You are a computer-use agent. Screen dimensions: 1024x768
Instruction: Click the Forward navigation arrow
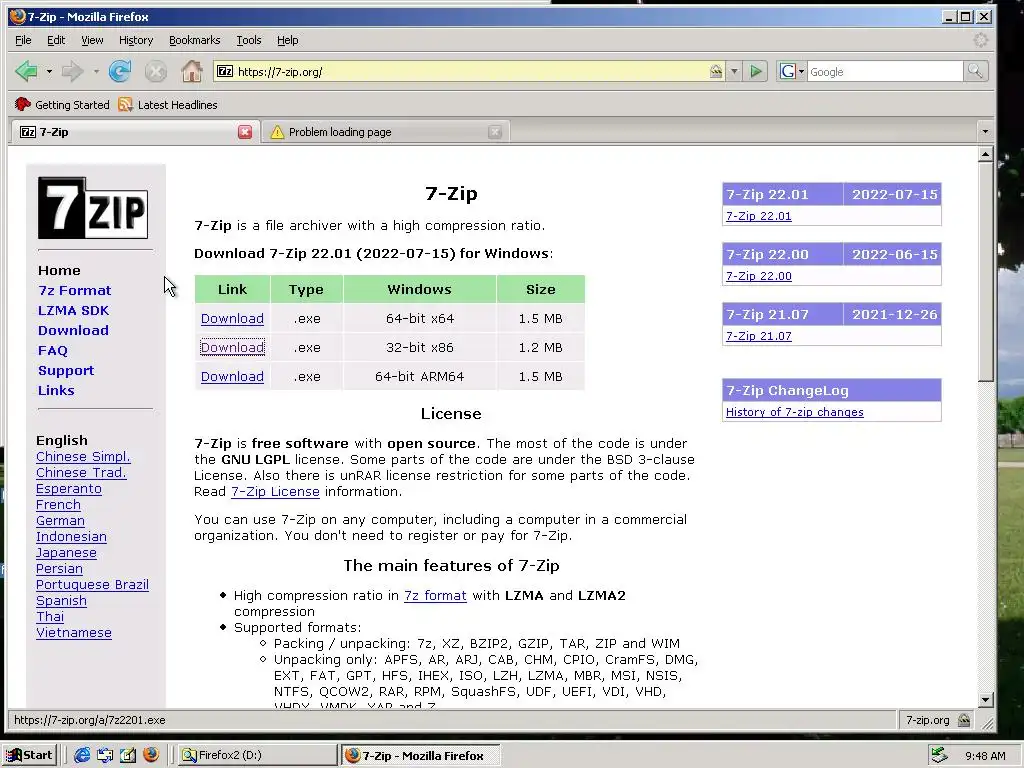tap(72, 71)
